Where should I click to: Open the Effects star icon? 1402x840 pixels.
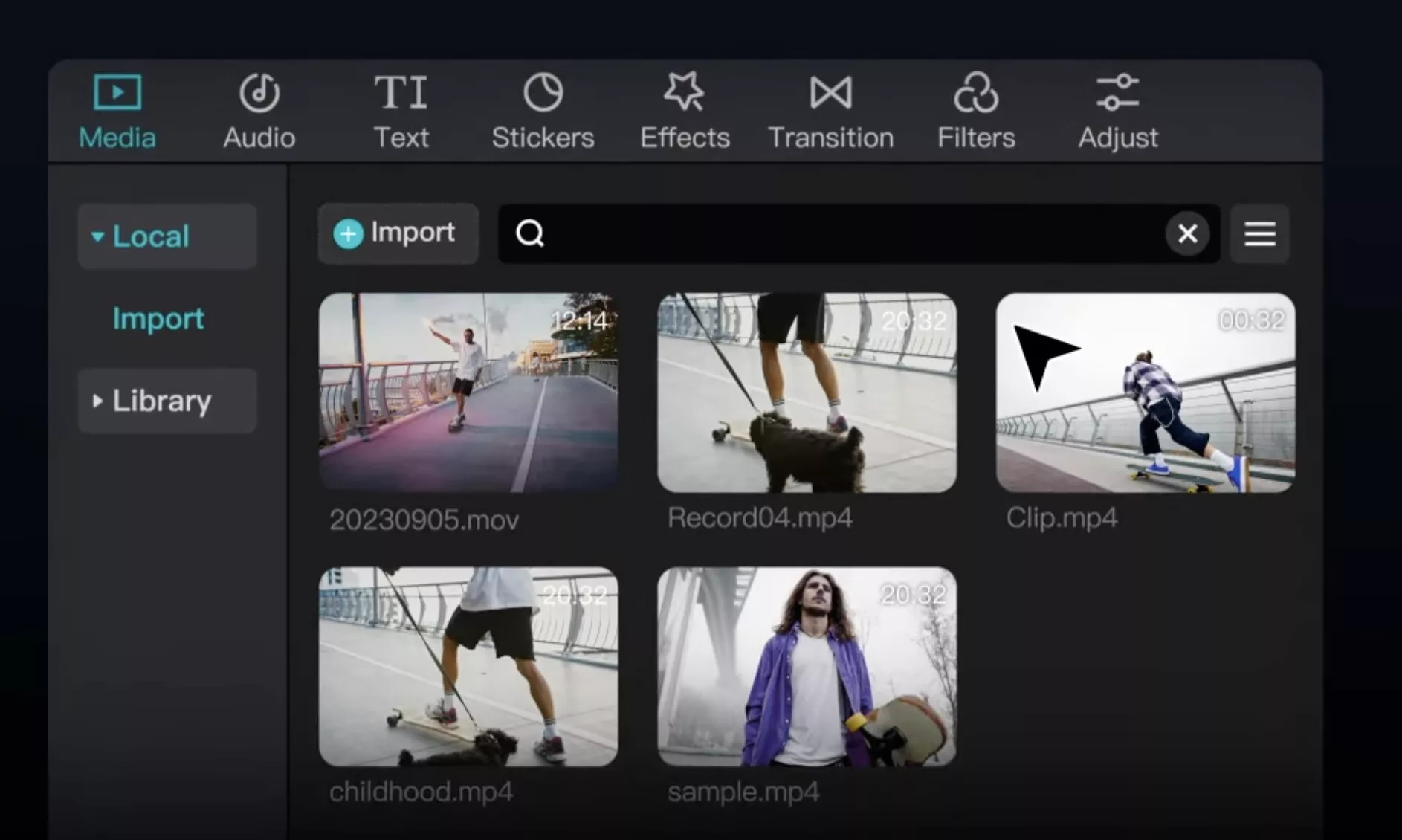684,92
